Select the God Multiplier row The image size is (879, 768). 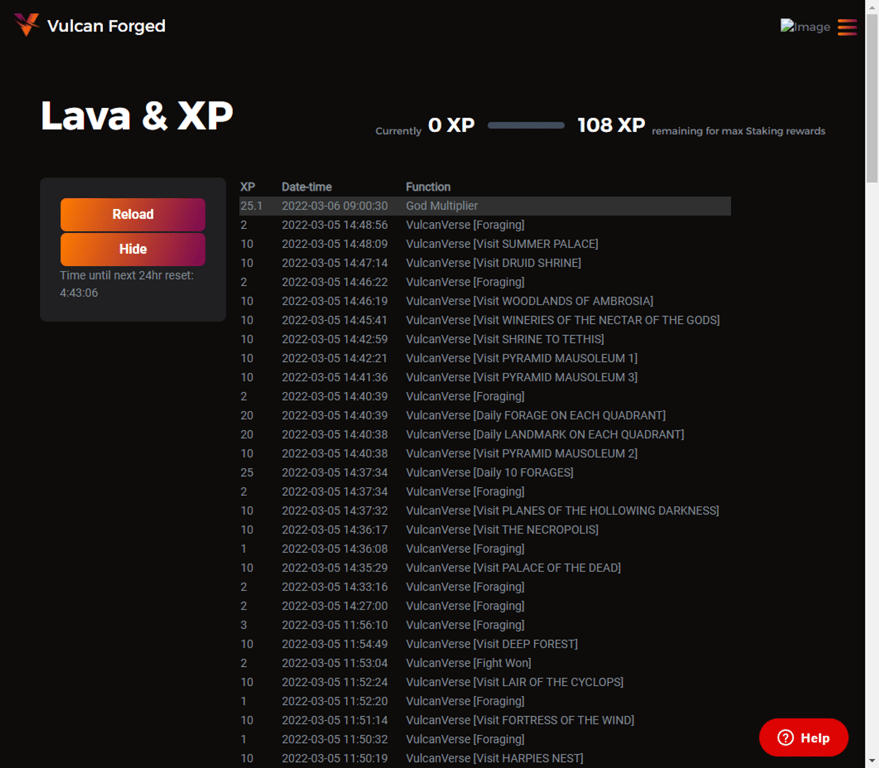click(485, 206)
